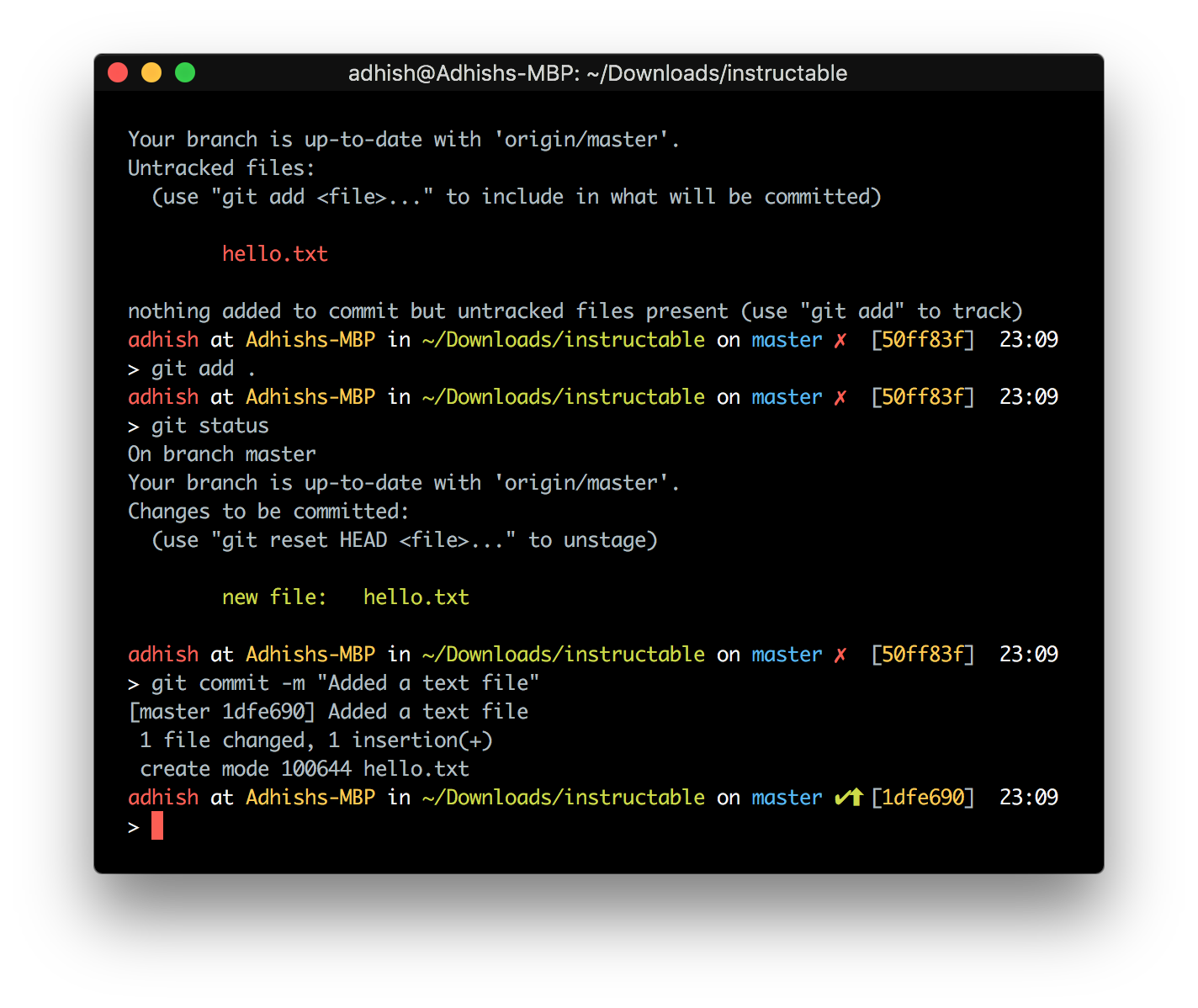
Task: Click the new commit hash [1dfe690]
Action: [923, 797]
